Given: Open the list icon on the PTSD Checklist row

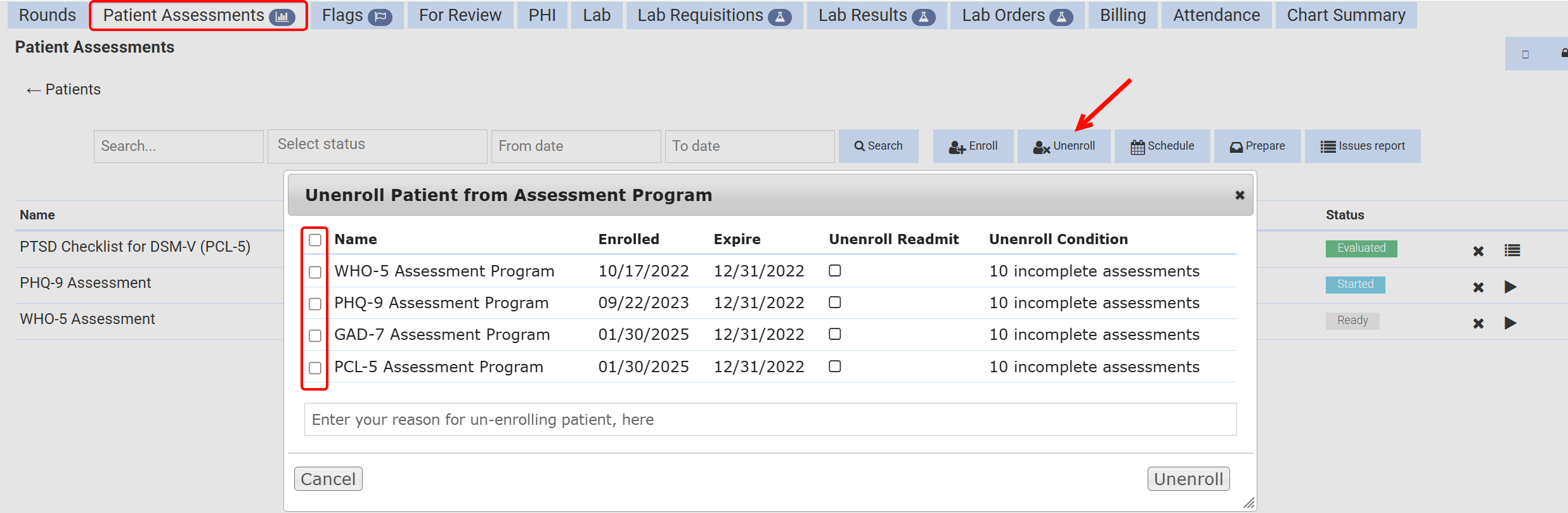Looking at the screenshot, I should [1512, 250].
